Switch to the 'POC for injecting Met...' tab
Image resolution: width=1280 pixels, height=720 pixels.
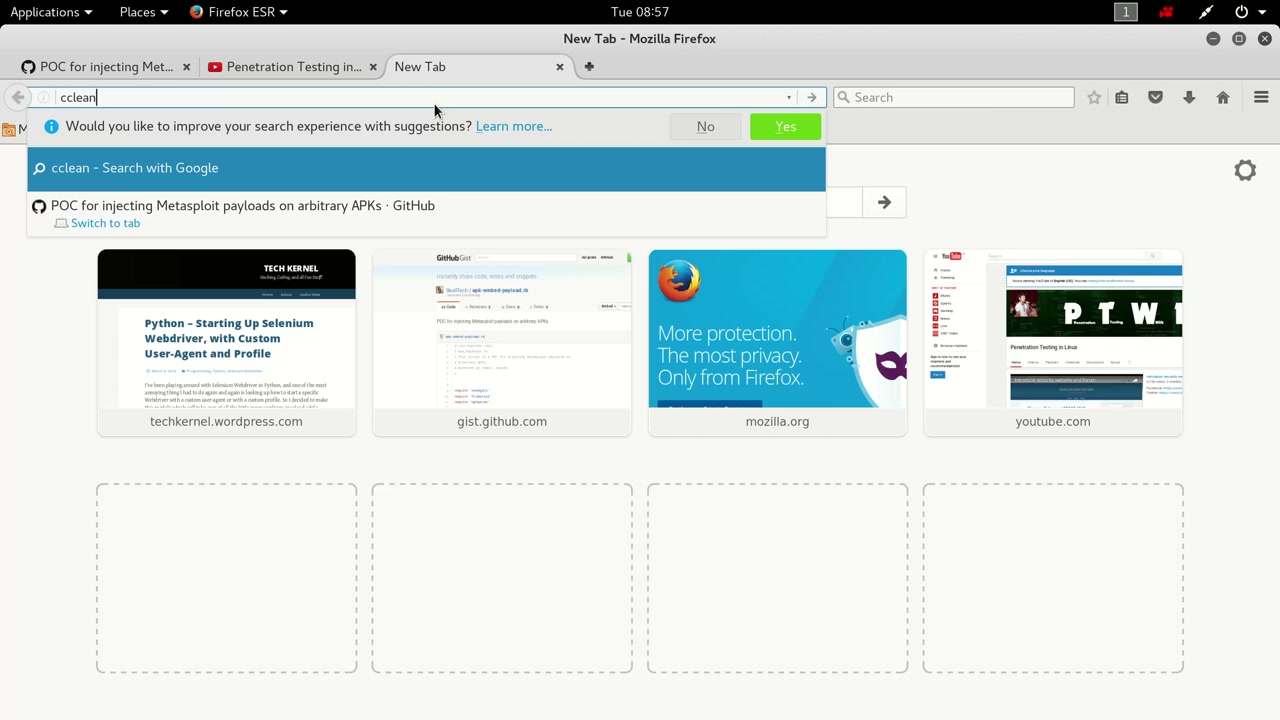(x=104, y=67)
